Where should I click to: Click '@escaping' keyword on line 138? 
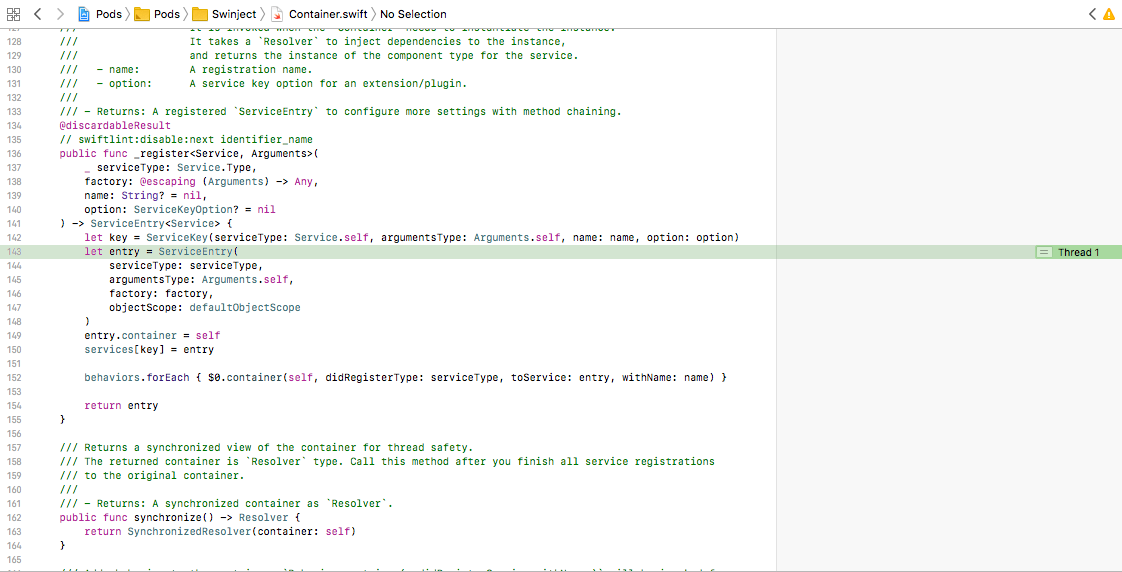click(167, 182)
